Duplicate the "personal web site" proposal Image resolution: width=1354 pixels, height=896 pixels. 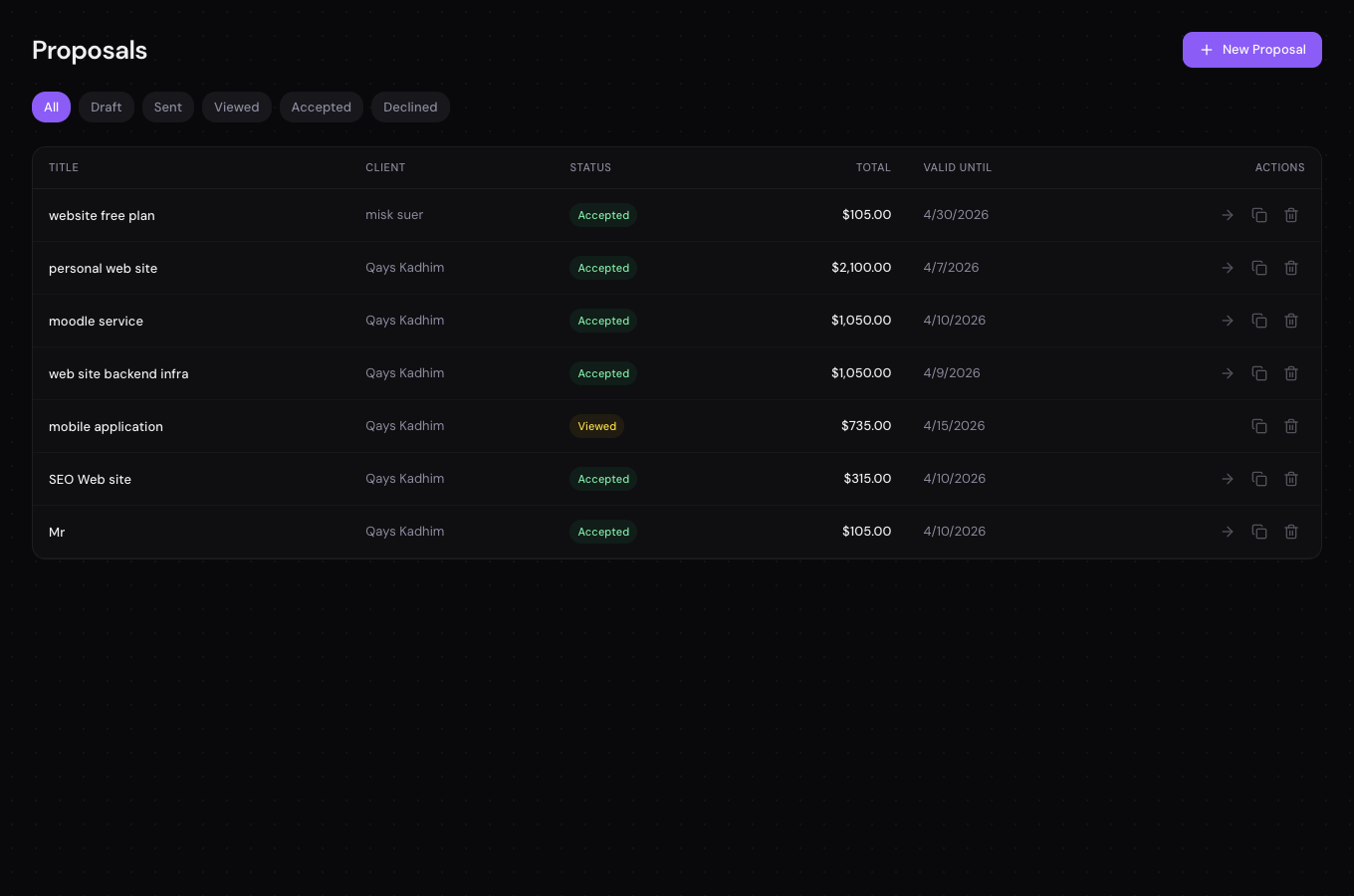coord(1259,268)
